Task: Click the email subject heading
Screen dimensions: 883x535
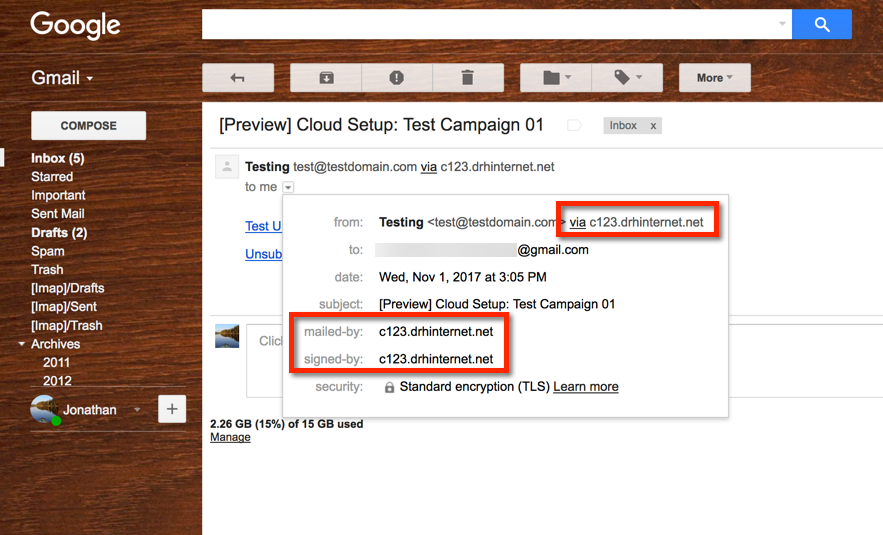Action: tap(381, 125)
